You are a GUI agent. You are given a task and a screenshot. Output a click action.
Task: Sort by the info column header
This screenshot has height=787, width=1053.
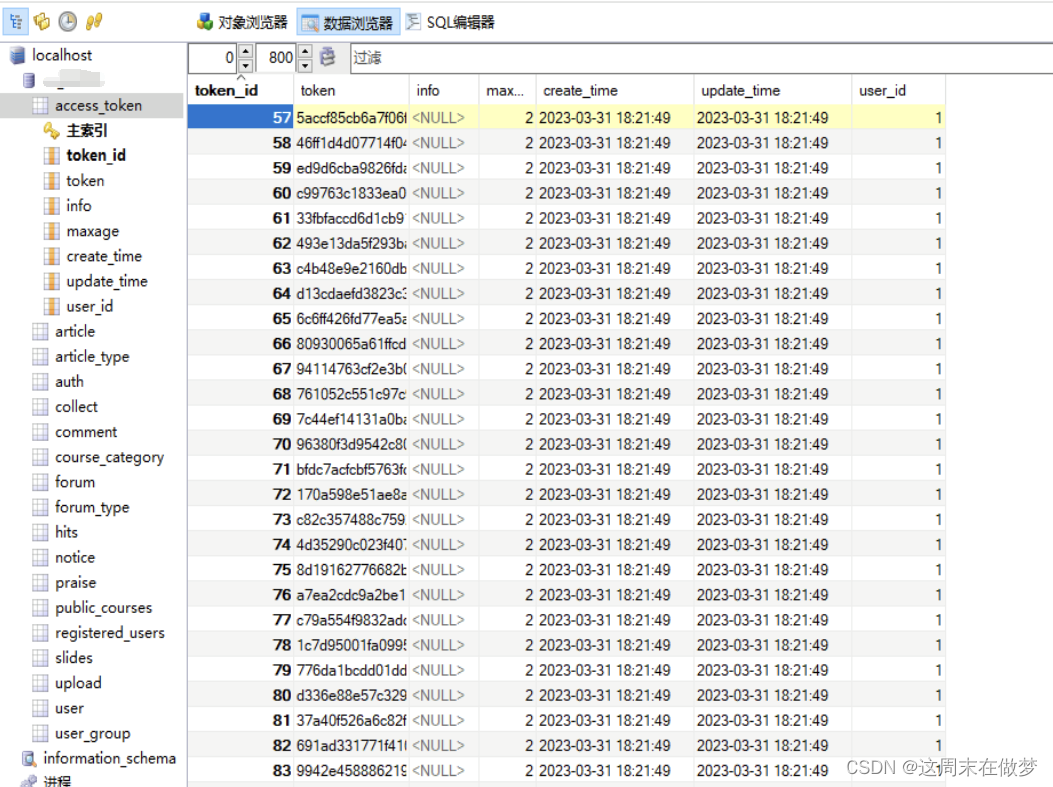click(443, 90)
